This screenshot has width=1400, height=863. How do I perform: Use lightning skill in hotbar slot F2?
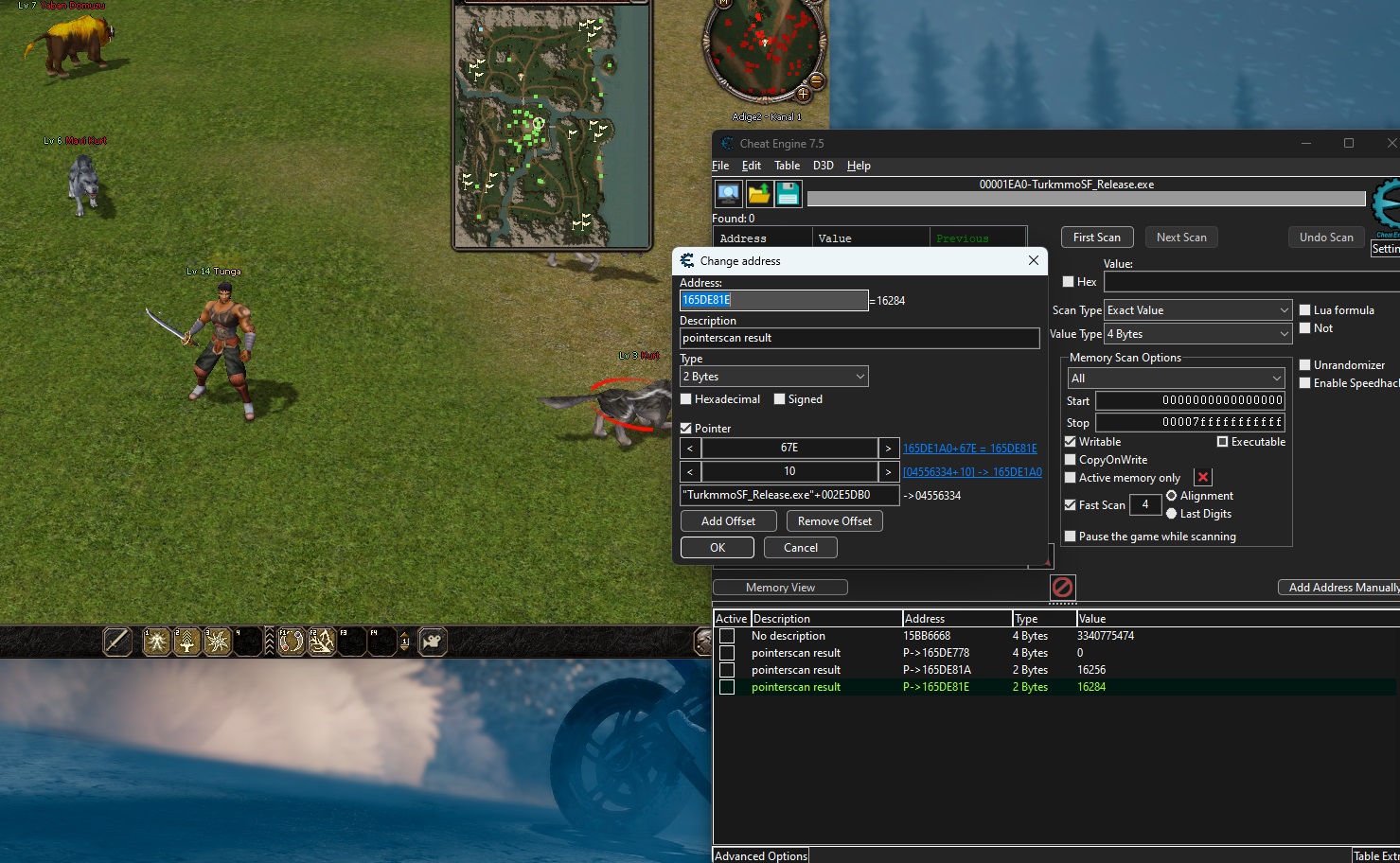pyautogui.click(x=321, y=642)
